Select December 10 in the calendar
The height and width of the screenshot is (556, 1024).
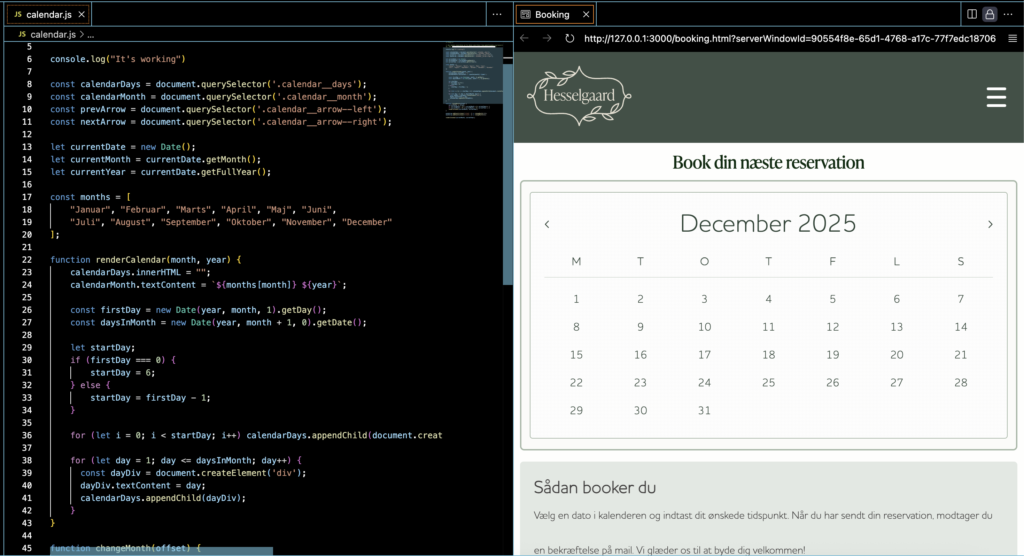pos(704,327)
